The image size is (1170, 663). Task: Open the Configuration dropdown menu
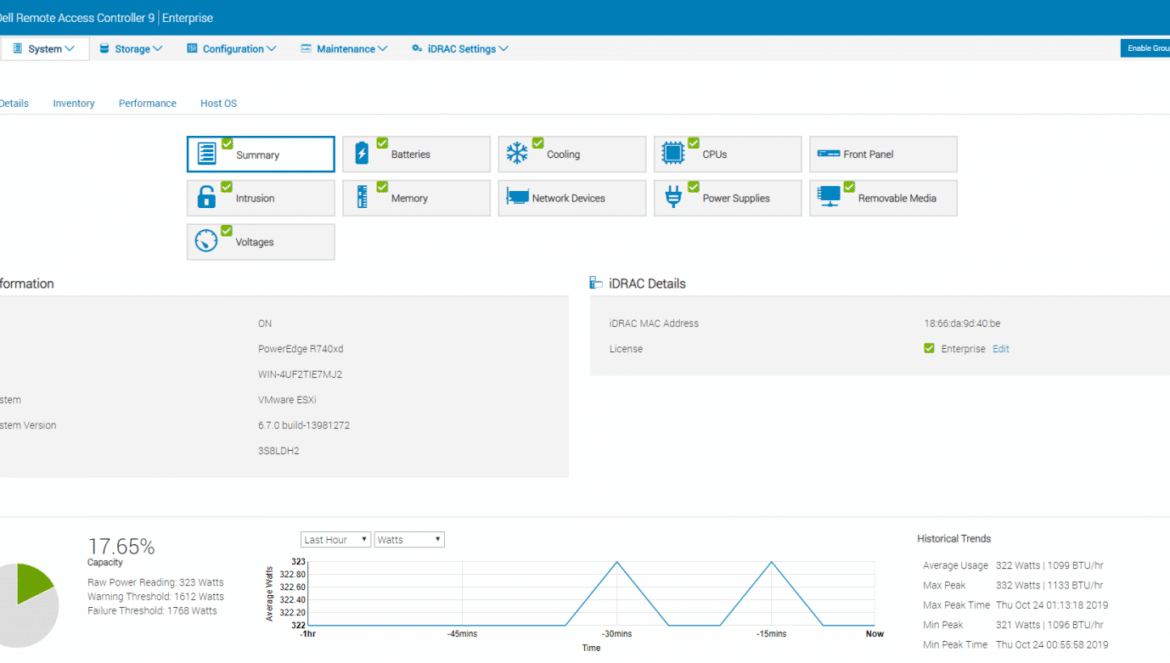(231, 48)
